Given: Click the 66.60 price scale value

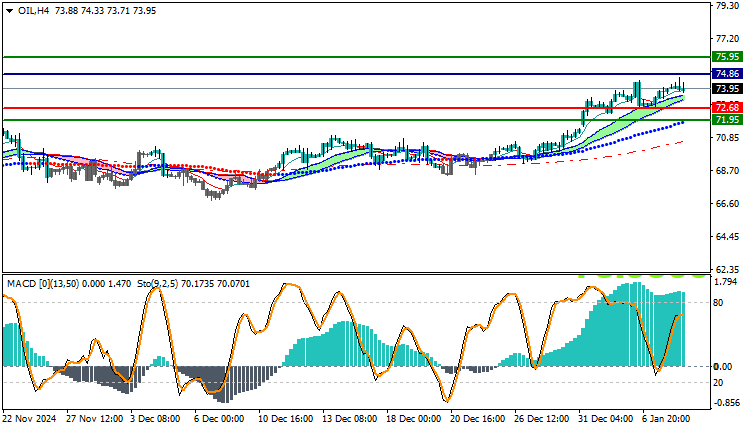Looking at the screenshot, I should point(728,204).
